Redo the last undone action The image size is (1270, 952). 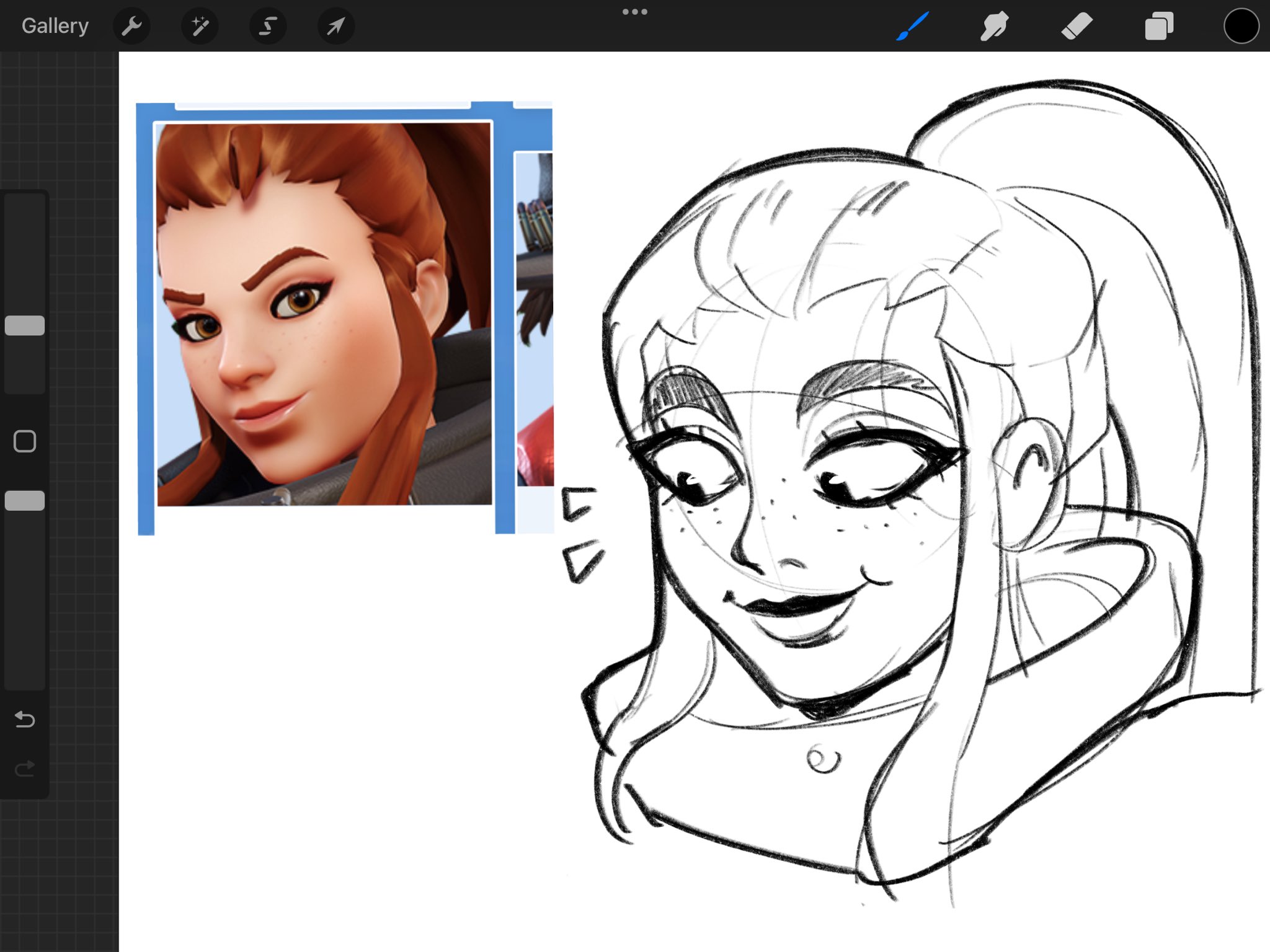25,769
